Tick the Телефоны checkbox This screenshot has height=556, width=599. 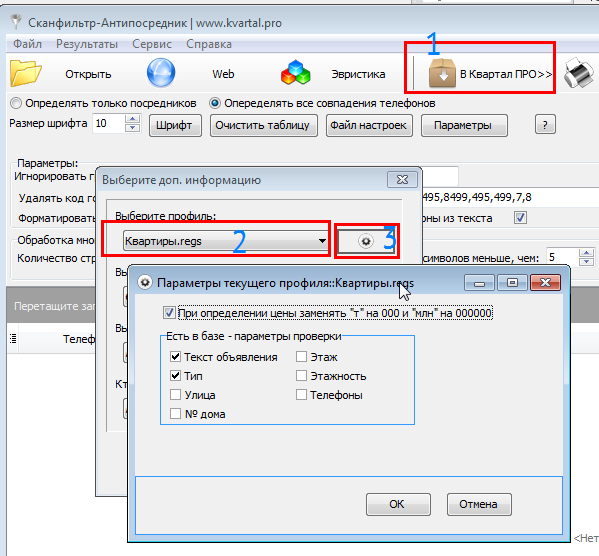click(301, 395)
